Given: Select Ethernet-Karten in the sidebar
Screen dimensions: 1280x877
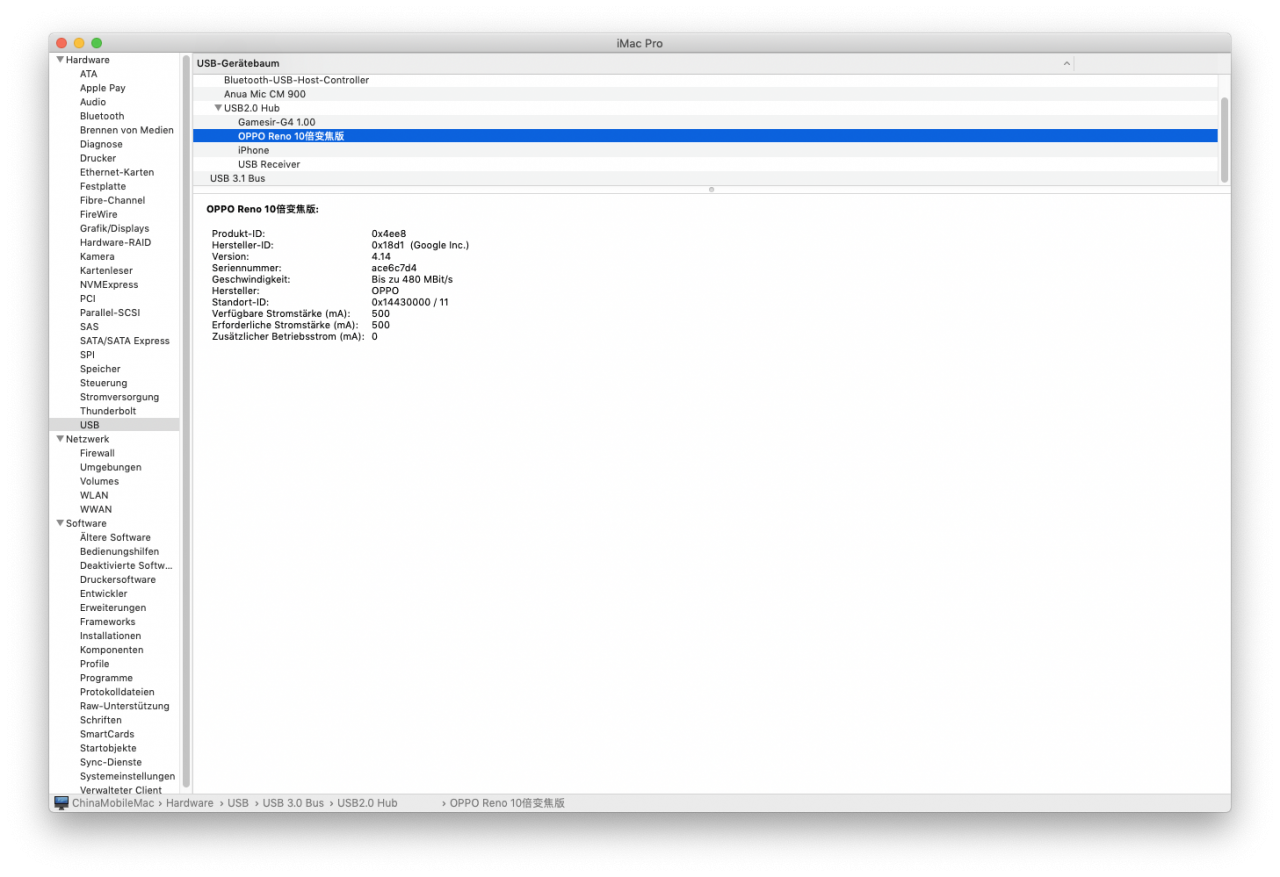Looking at the screenshot, I should (117, 172).
